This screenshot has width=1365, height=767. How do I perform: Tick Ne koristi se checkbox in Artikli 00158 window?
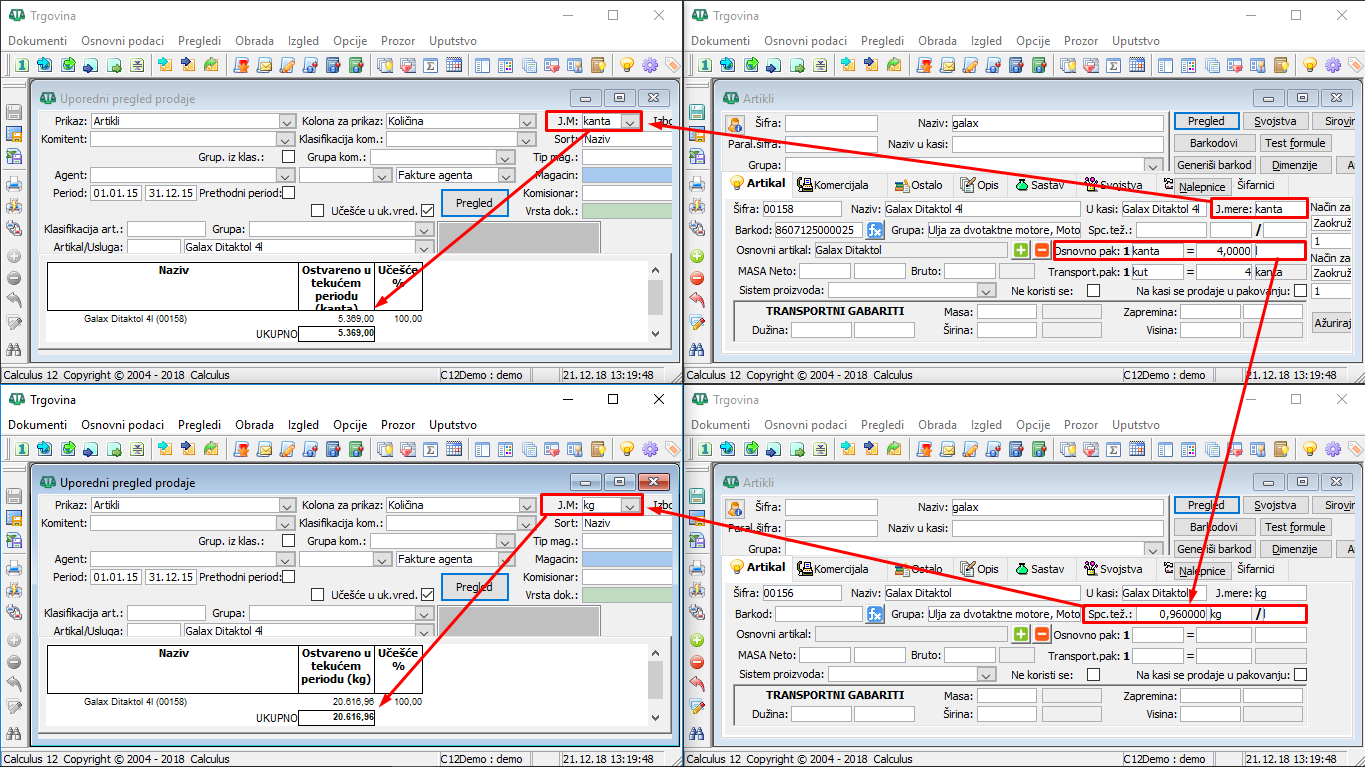pyautogui.click(x=1093, y=291)
